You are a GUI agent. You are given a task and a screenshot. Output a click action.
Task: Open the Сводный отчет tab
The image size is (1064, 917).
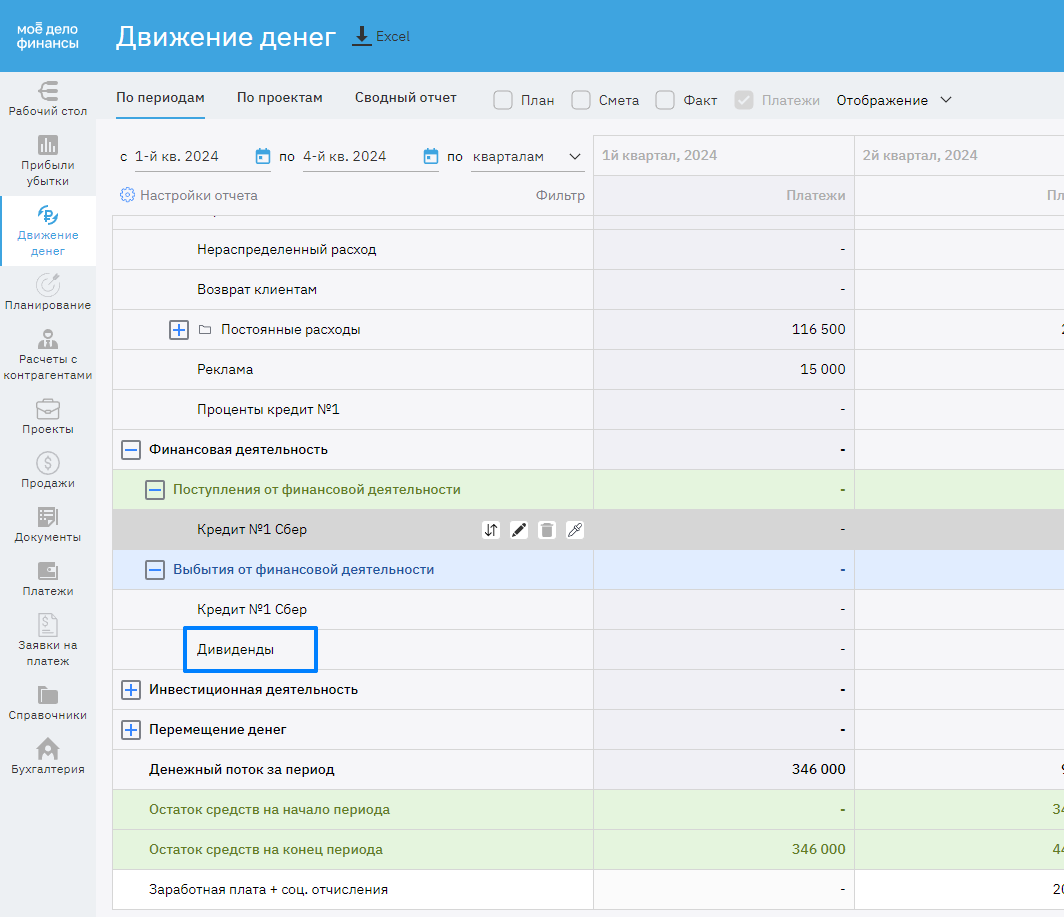click(x=405, y=98)
